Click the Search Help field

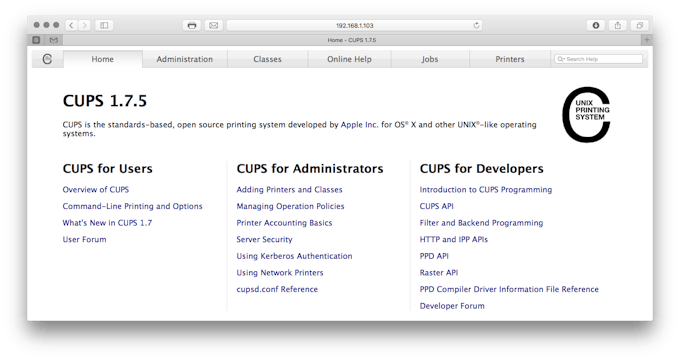tap(598, 59)
